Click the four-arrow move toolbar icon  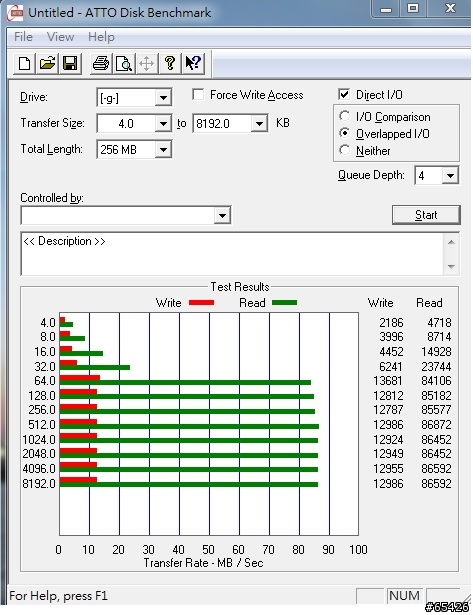[146, 63]
